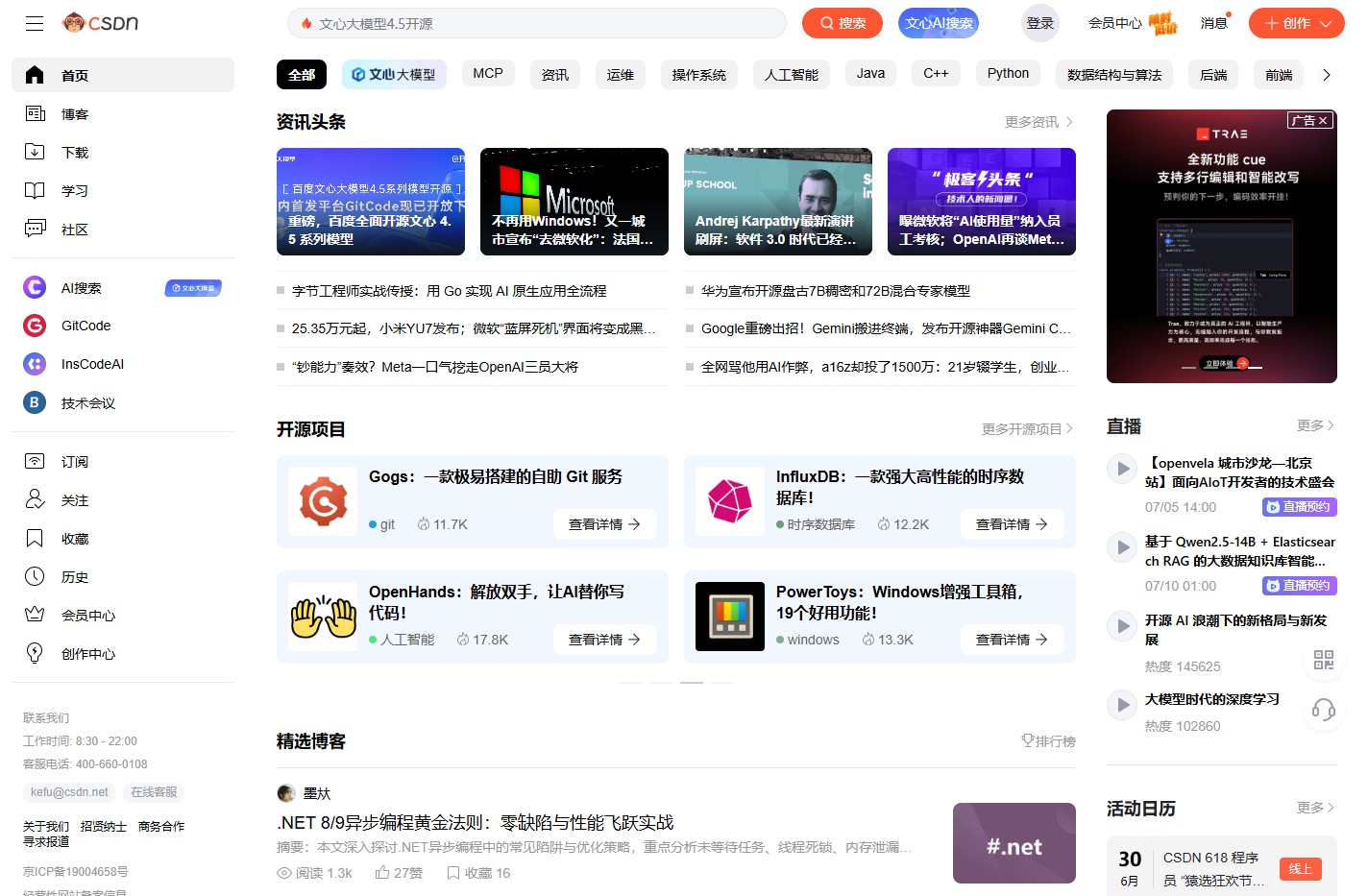Open 会员中心 in top bar

(x=1115, y=23)
